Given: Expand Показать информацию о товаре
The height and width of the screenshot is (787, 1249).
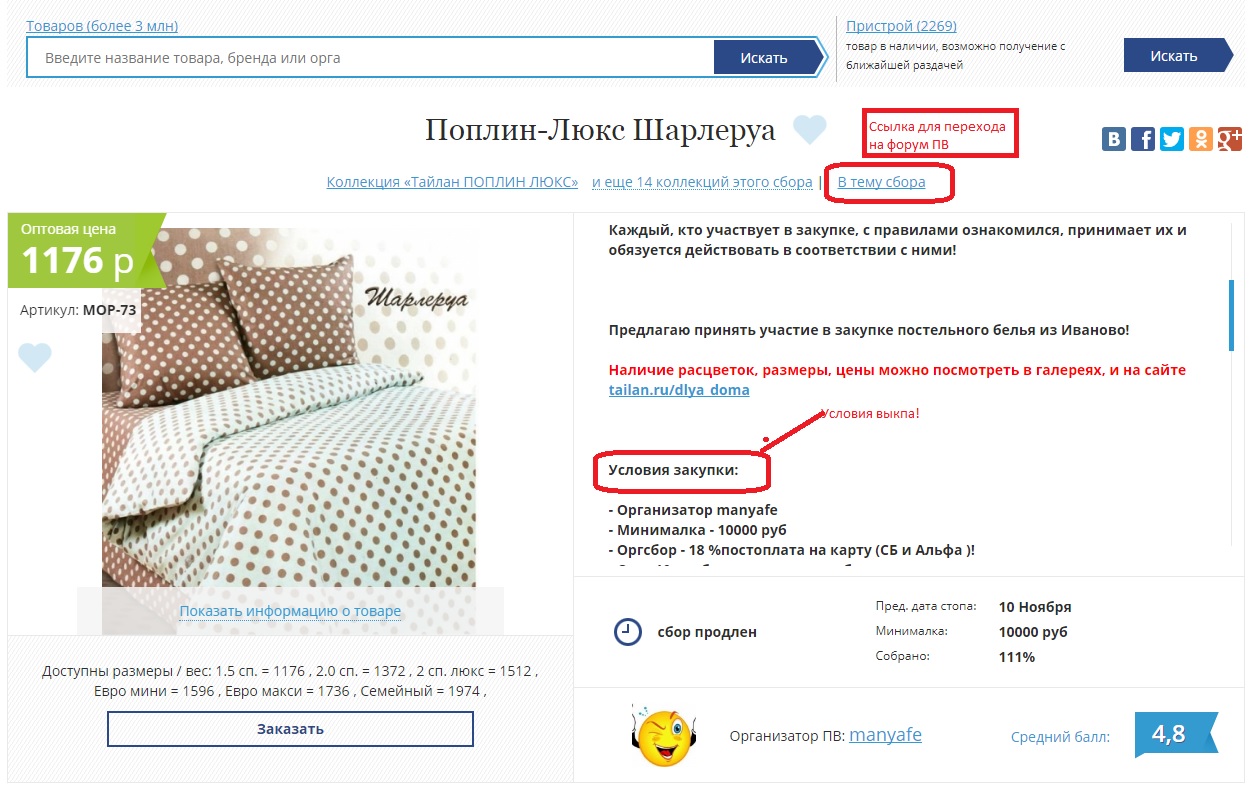Looking at the screenshot, I should point(290,611).
